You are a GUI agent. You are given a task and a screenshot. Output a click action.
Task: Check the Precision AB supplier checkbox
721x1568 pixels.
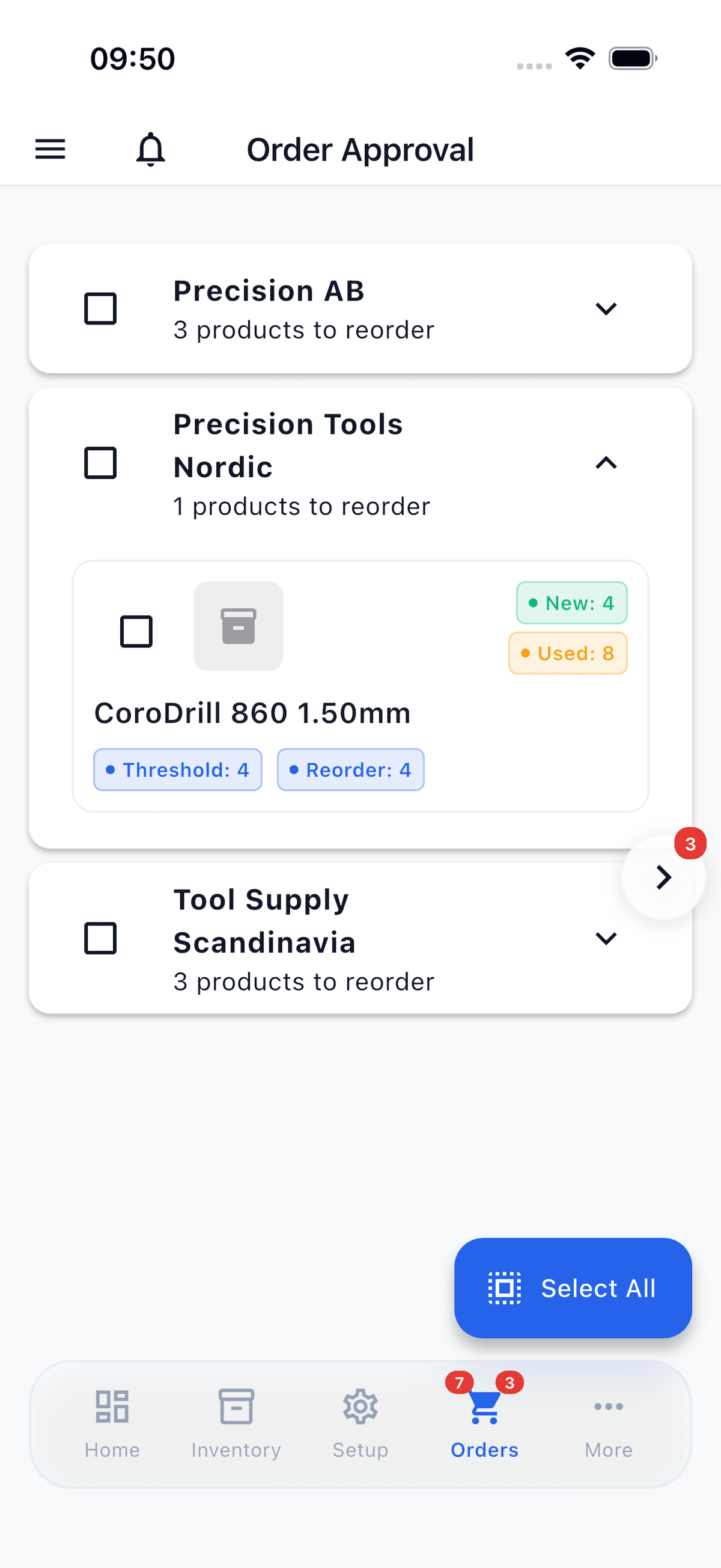[100, 308]
